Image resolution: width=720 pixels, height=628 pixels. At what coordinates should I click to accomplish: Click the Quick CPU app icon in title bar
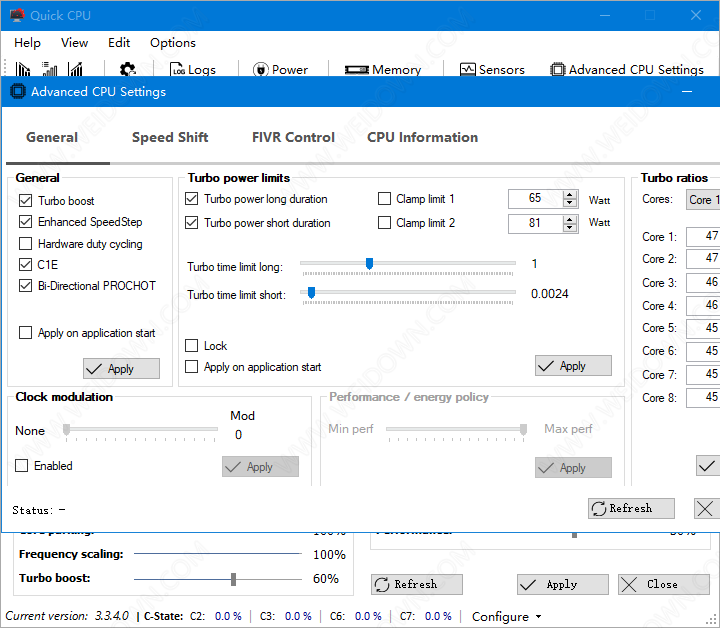pos(17,15)
